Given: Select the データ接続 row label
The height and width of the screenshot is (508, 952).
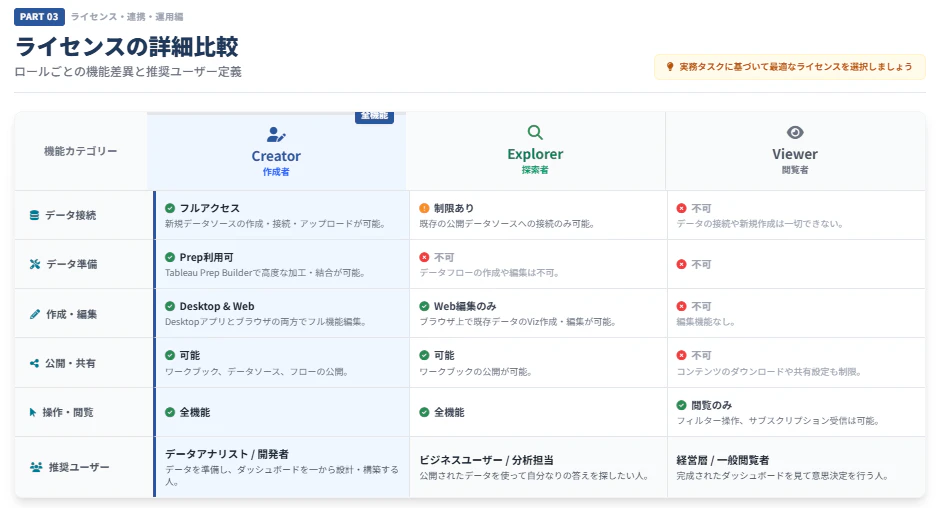Looking at the screenshot, I should (x=70, y=215).
